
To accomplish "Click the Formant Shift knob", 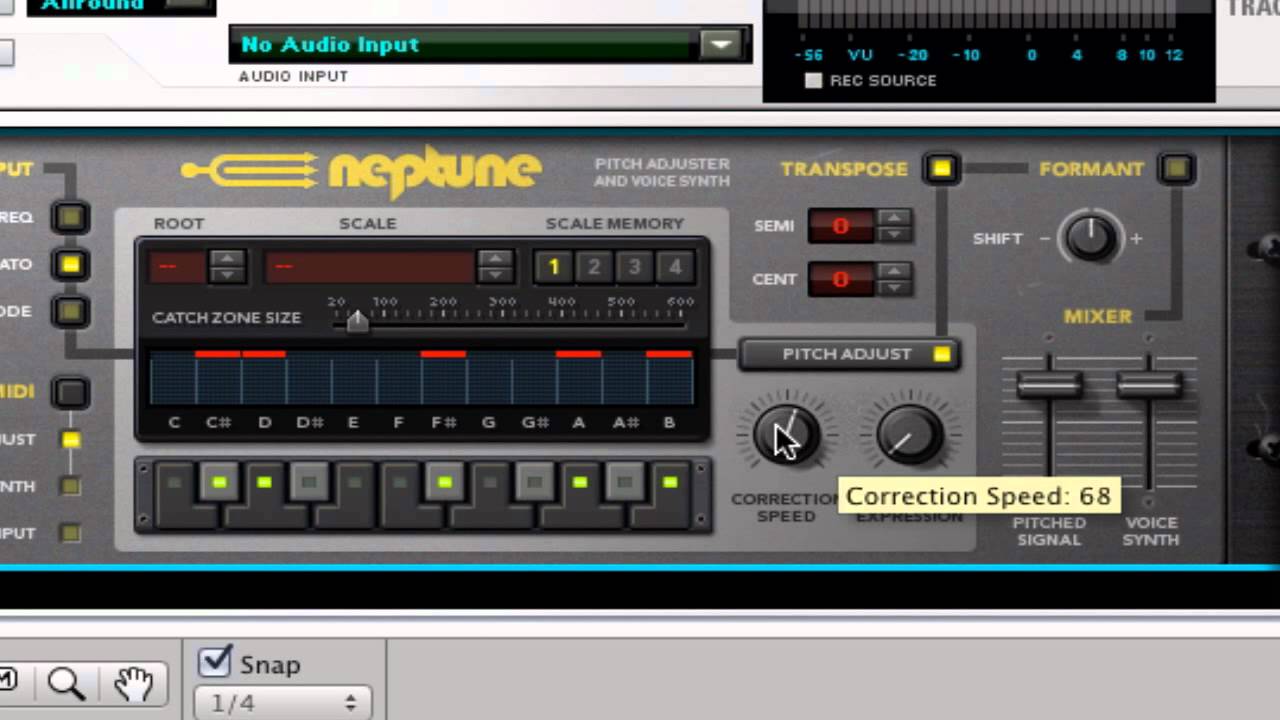I will (x=1090, y=238).
